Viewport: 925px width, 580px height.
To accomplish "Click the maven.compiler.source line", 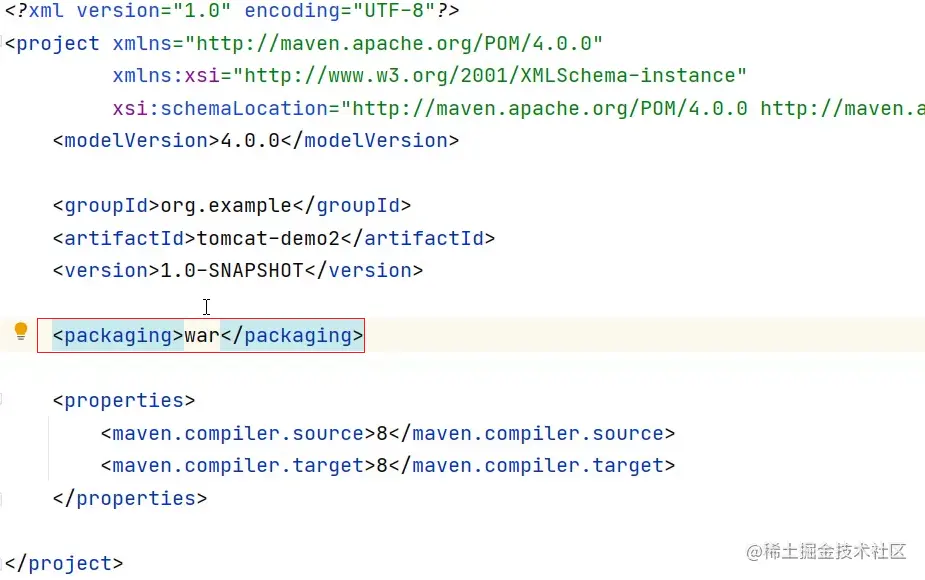I will coord(388,434).
